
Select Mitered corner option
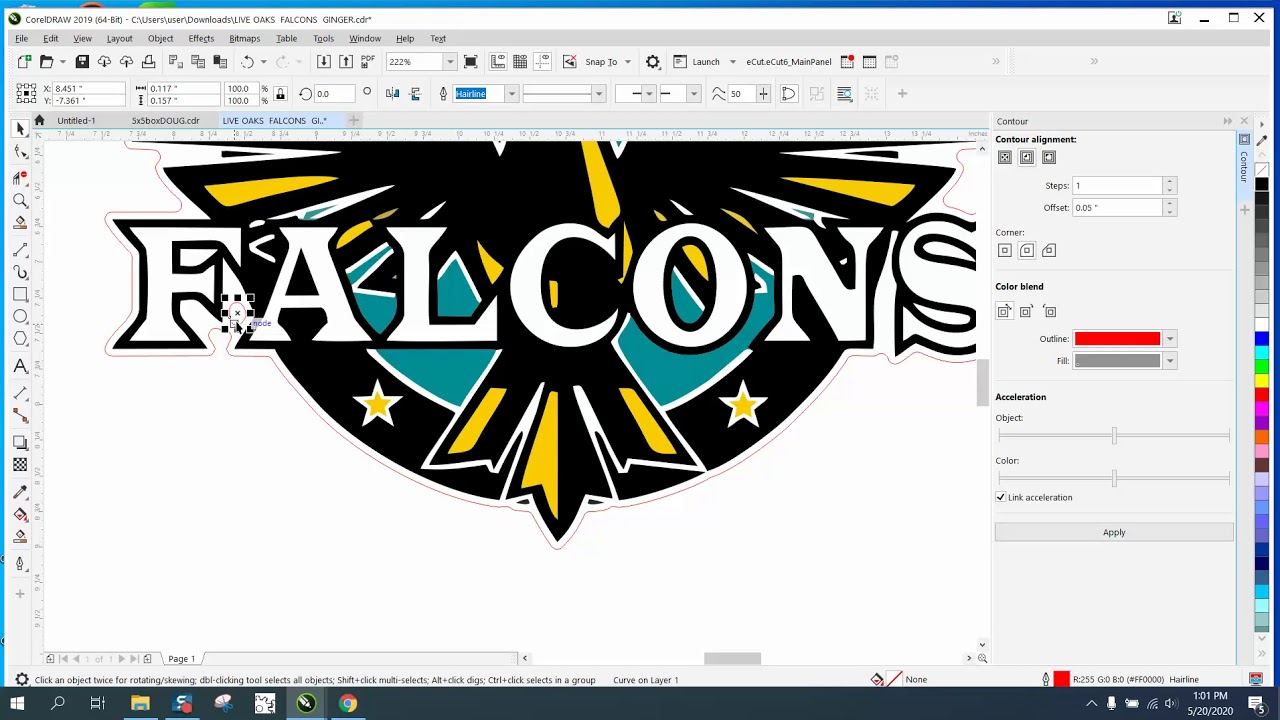point(1005,250)
